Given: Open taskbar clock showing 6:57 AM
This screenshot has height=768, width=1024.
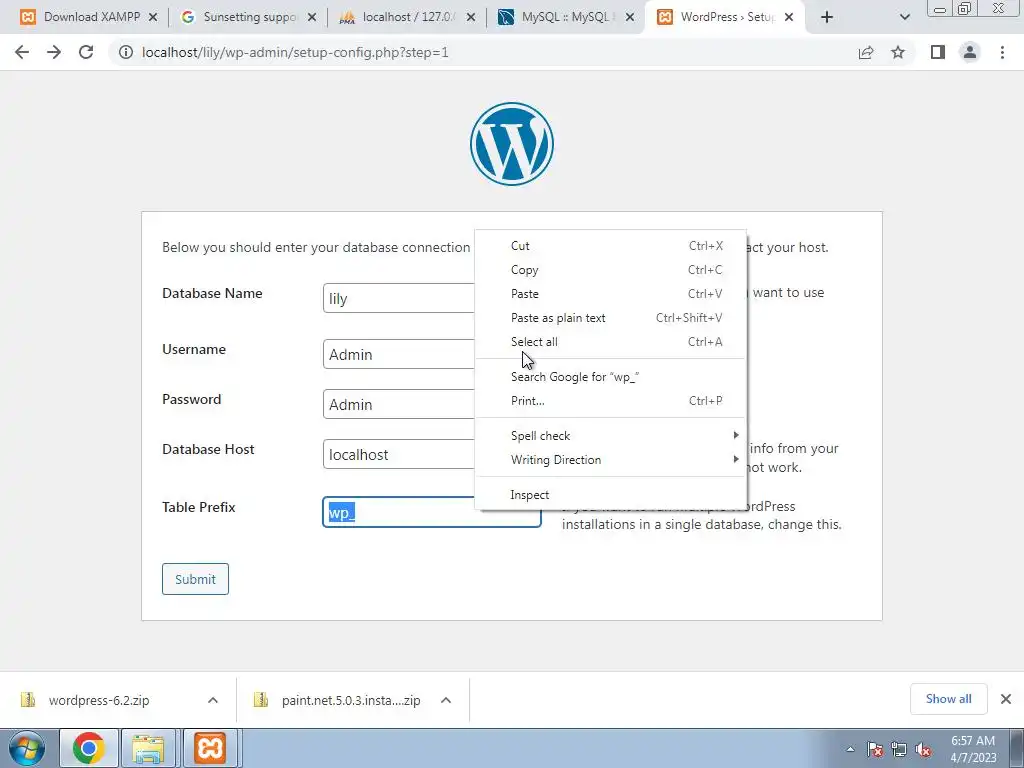Looking at the screenshot, I should (973, 749).
